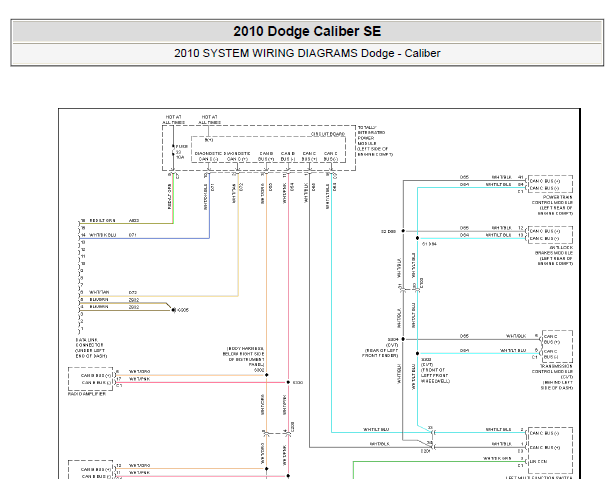
Task: Click the "LIN COM" terminal label
Action: (x=539, y=461)
